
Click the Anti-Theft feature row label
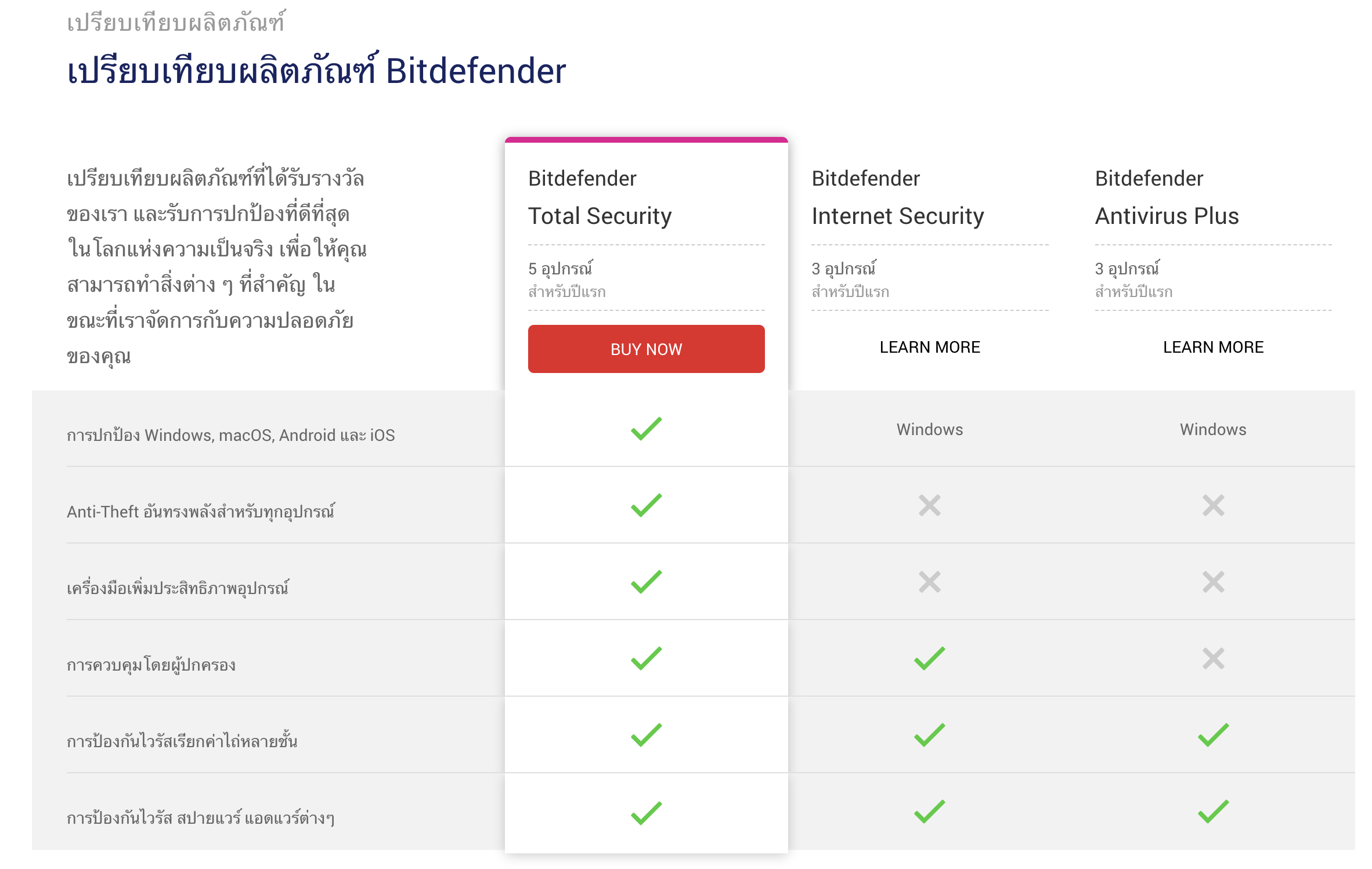click(201, 511)
